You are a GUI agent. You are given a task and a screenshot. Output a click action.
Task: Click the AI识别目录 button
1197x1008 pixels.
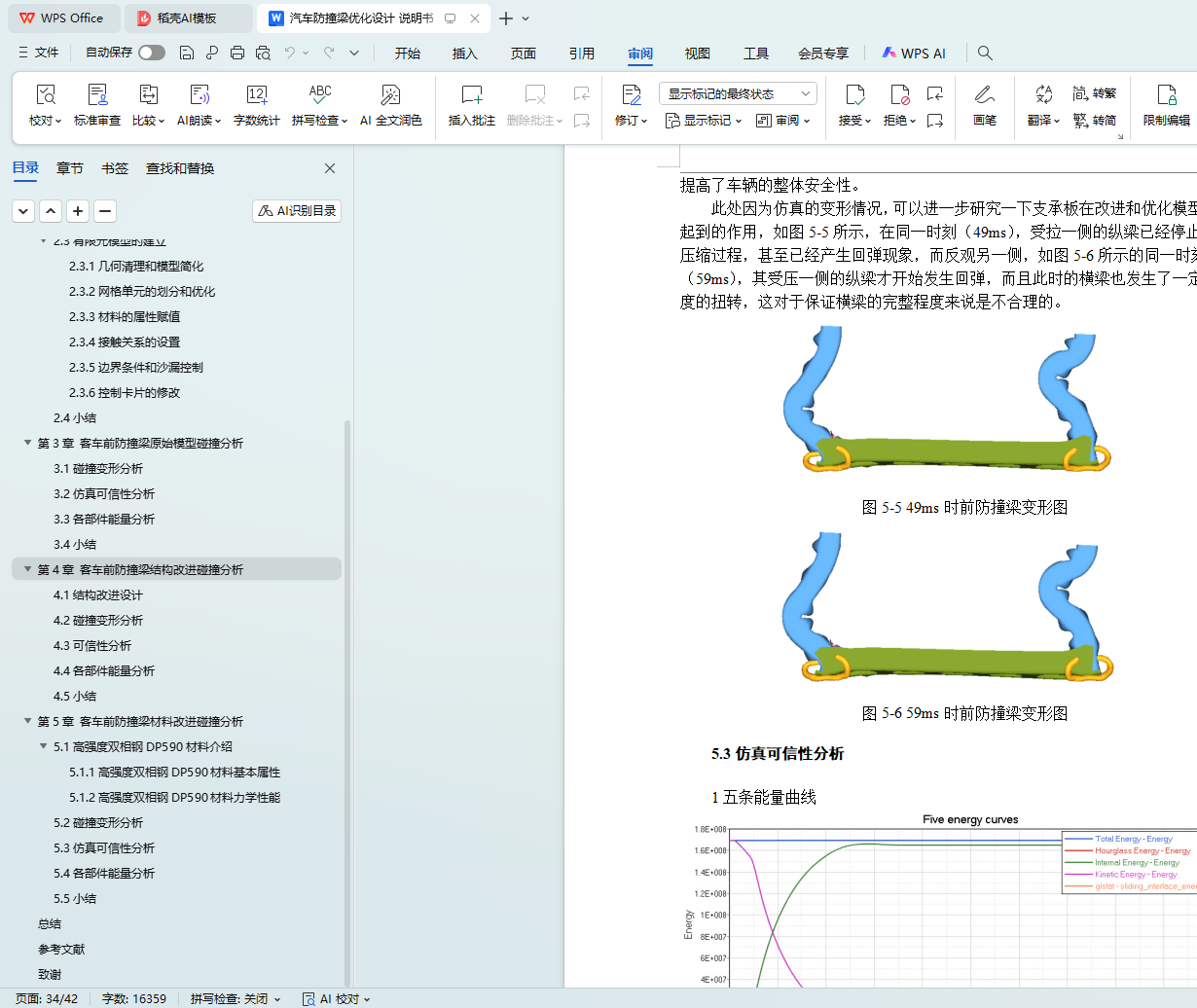coord(297,210)
